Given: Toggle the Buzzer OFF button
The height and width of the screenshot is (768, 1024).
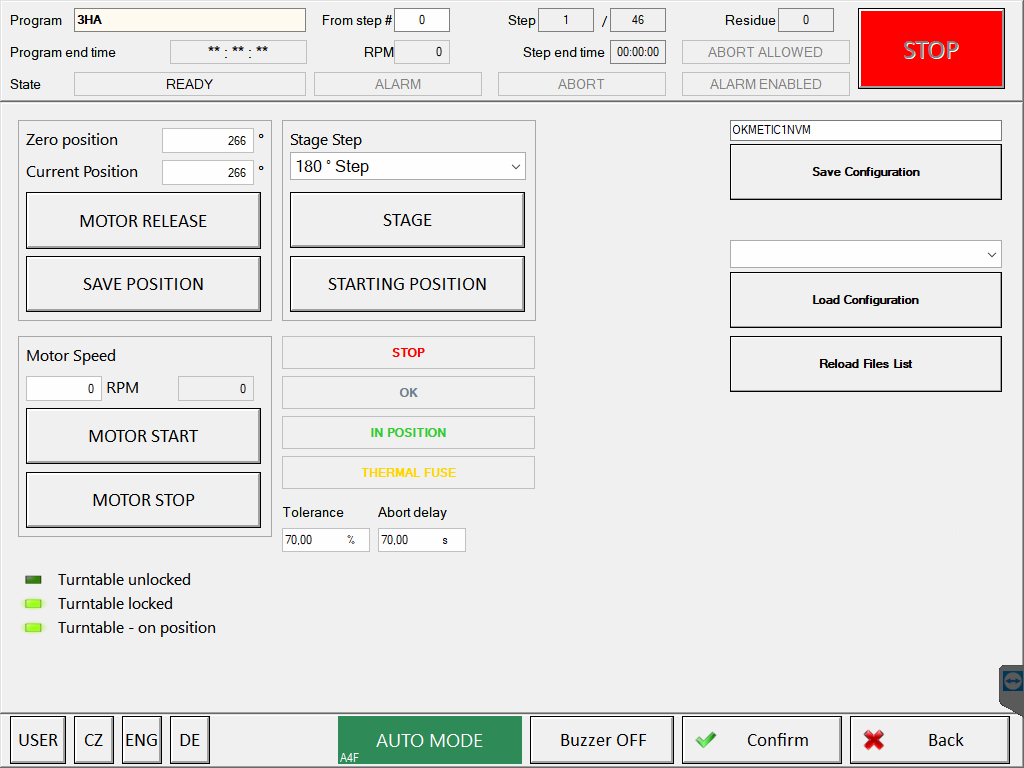Looking at the screenshot, I should coord(602,740).
